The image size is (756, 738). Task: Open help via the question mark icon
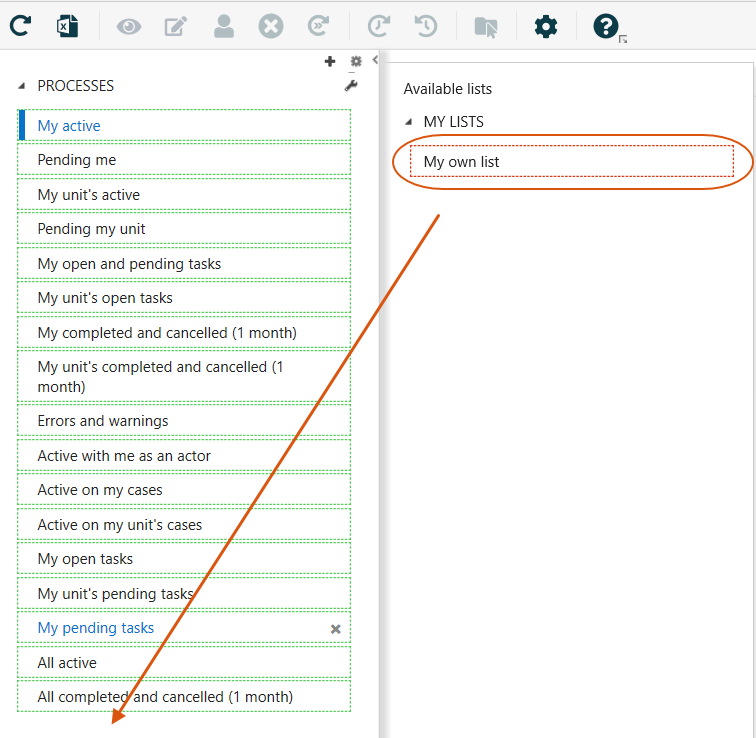coord(606,26)
